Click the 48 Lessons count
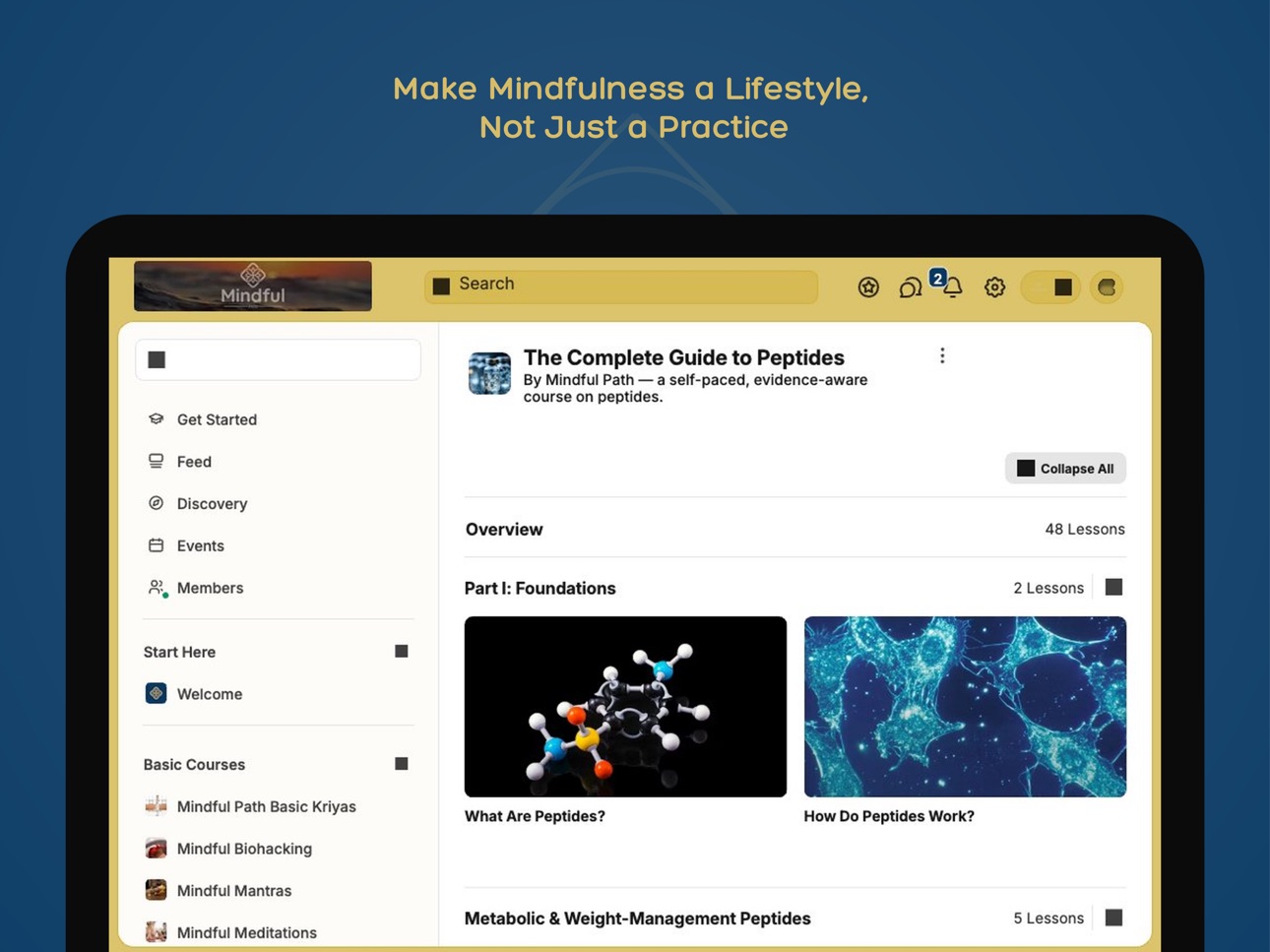This screenshot has width=1270, height=952. click(1085, 530)
